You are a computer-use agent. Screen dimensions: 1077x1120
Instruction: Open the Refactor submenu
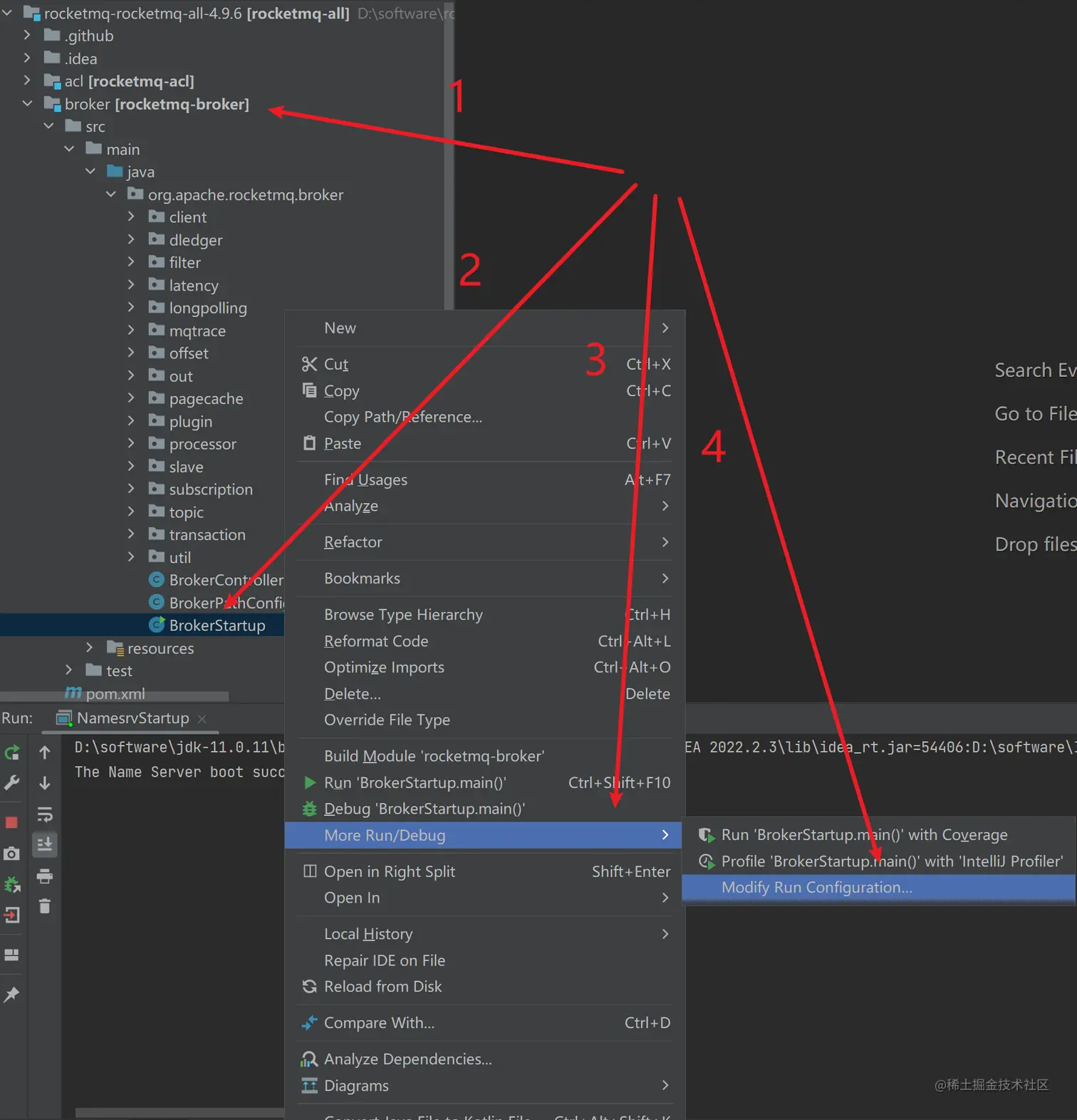click(484, 542)
